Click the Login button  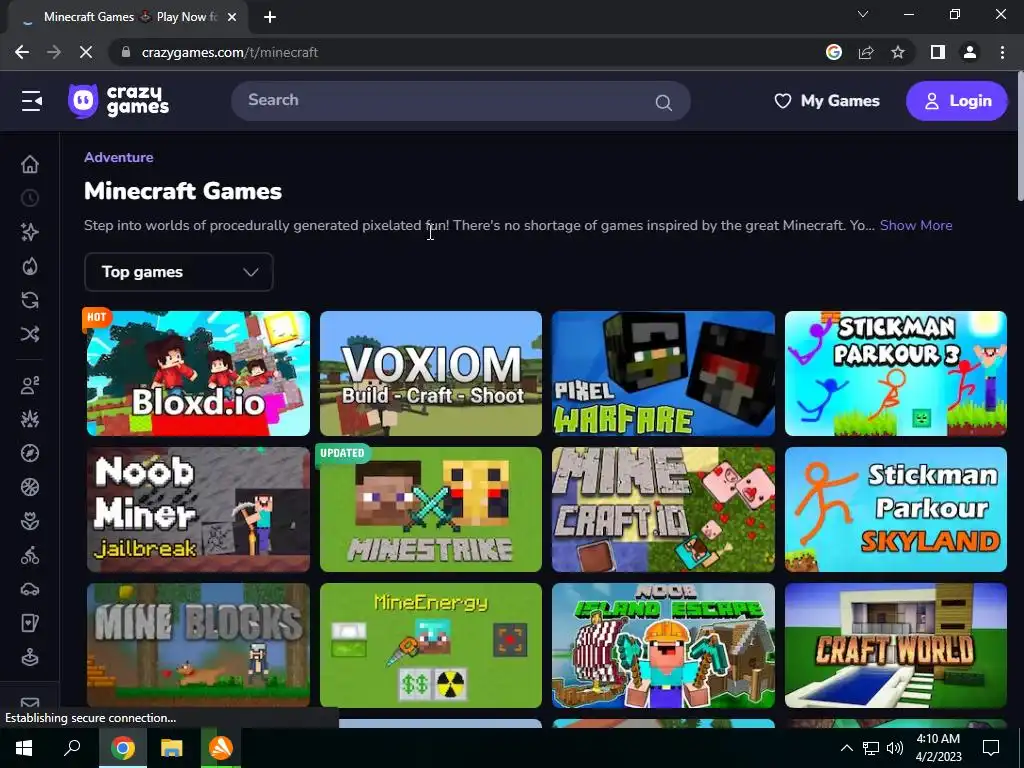tap(957, 101)
